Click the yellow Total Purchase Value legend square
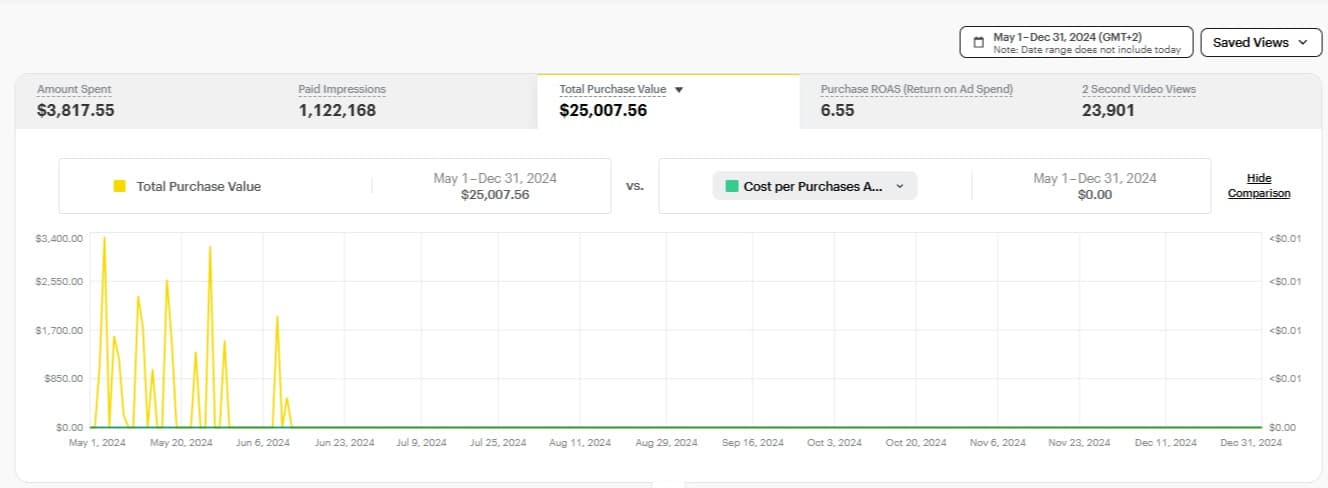This screenshot has height=488, width=1328. click(120, 186)
